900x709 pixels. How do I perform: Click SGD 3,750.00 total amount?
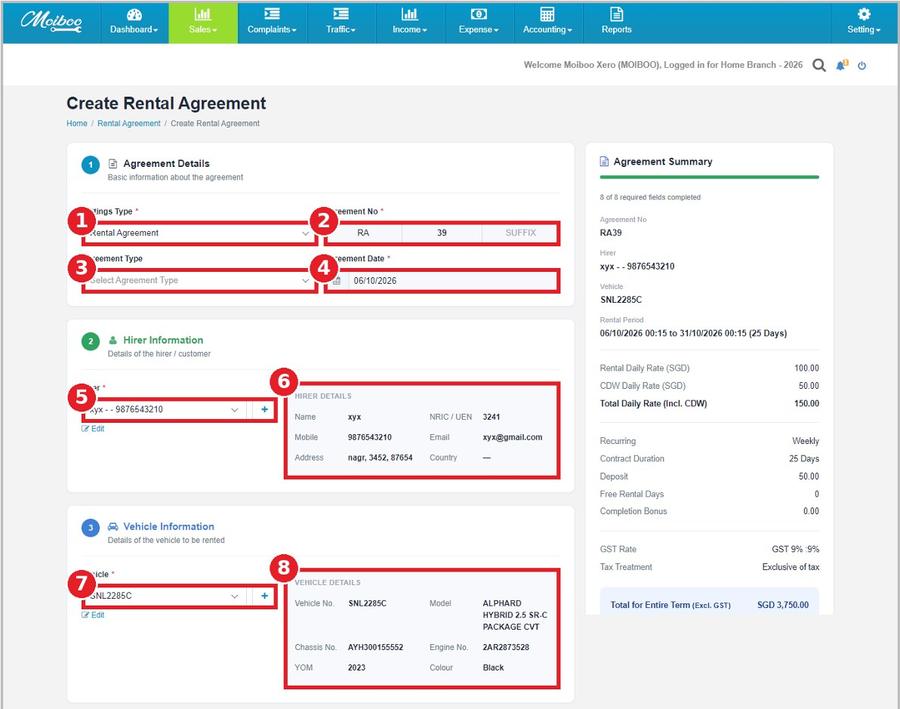point(783,605)
